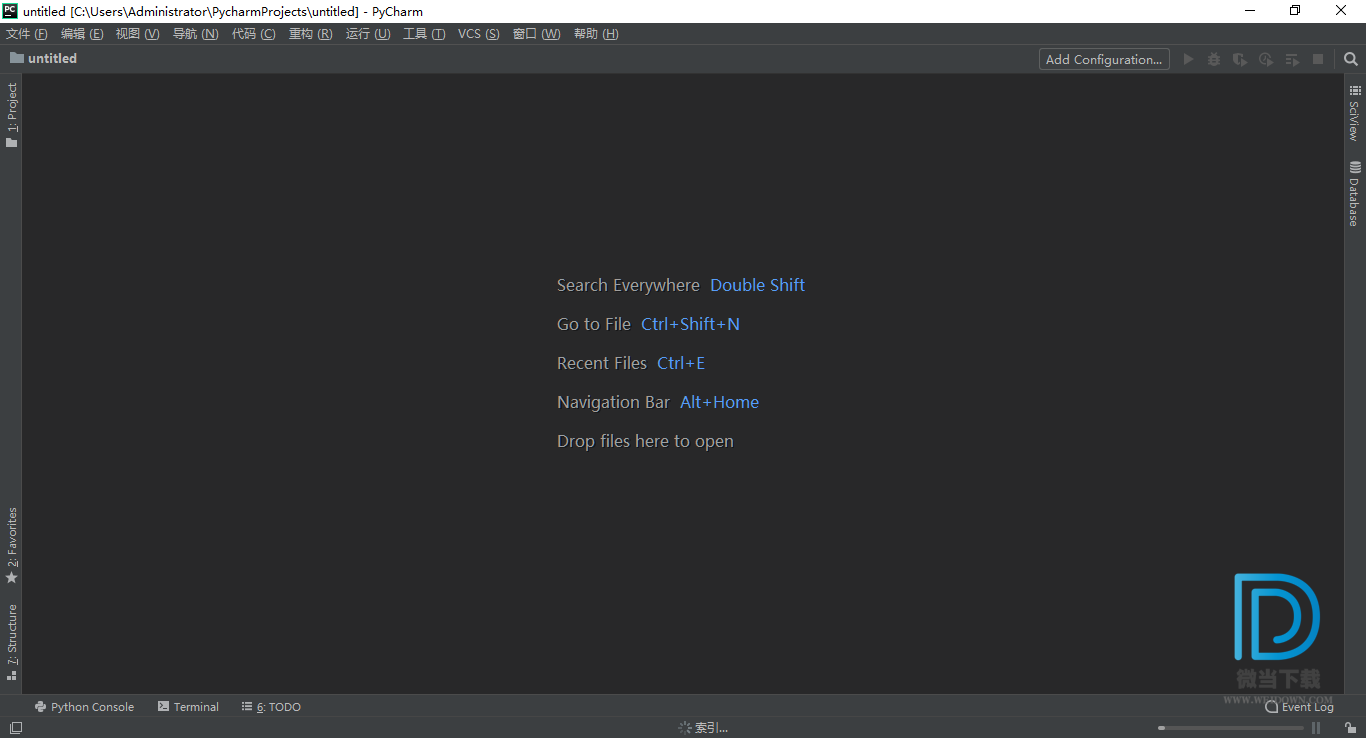Open the SciView tool window
The height and width of the screenshot is (738, 1366).
point(1355,112)
